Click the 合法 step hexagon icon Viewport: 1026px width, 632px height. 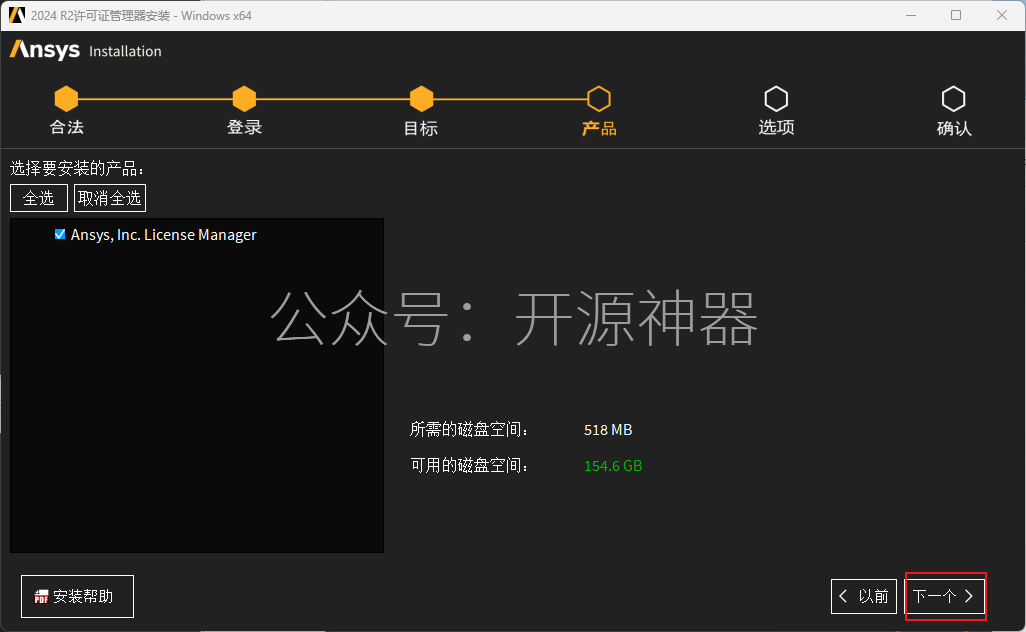pos(66,99)
